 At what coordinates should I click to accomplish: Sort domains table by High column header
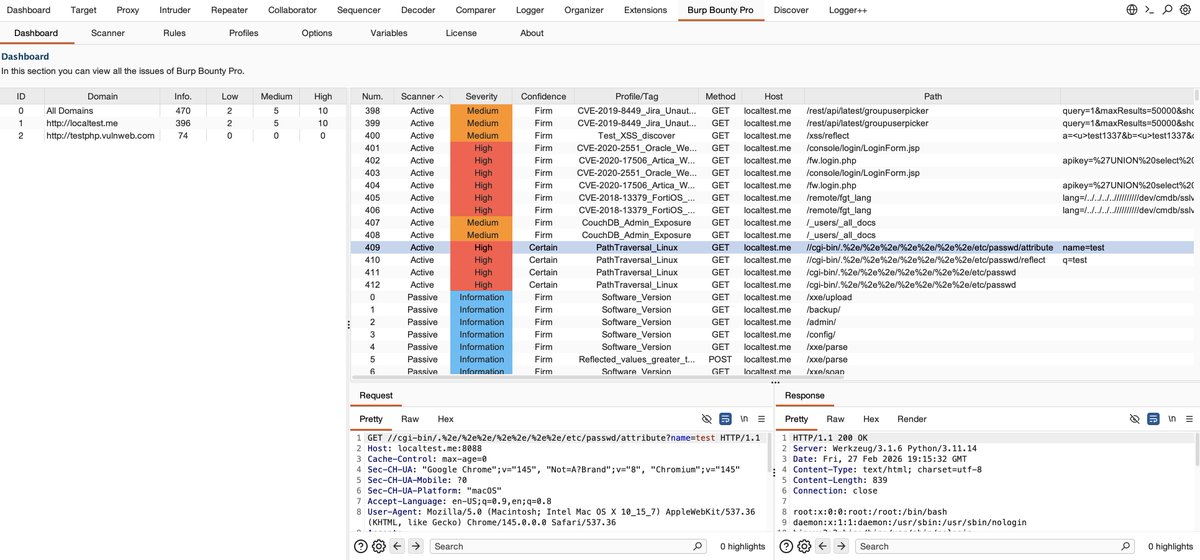[323, 96]
